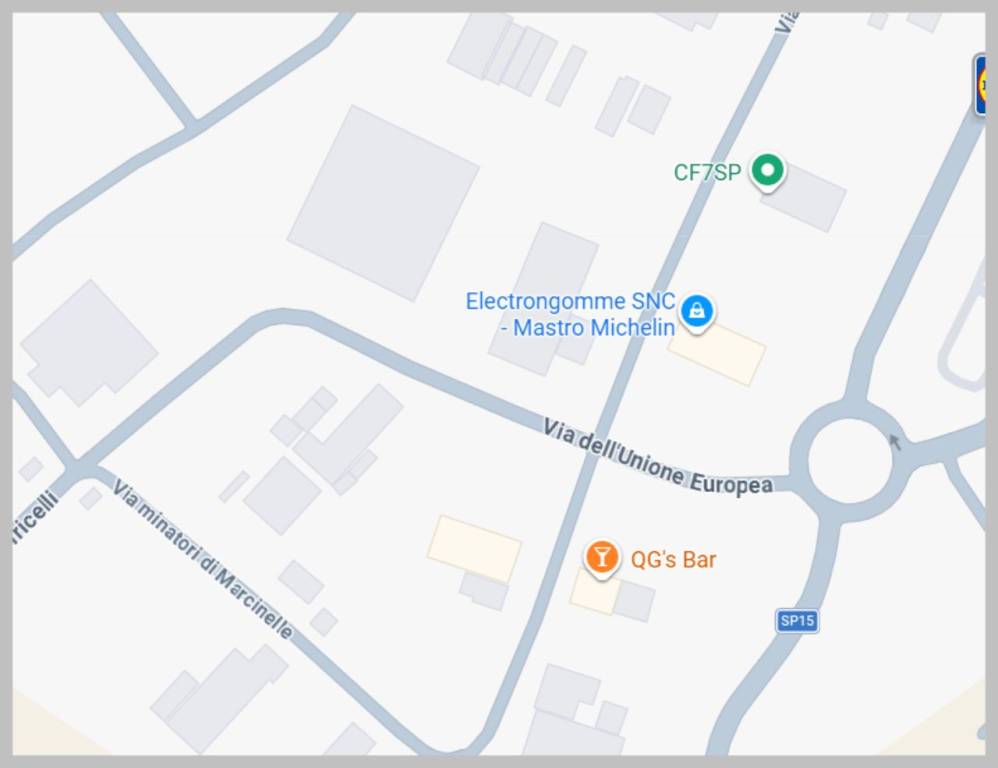998x768 pixels.
Task: Click the blue Electrongomme shopping bag pin
Action: (696, 312)
